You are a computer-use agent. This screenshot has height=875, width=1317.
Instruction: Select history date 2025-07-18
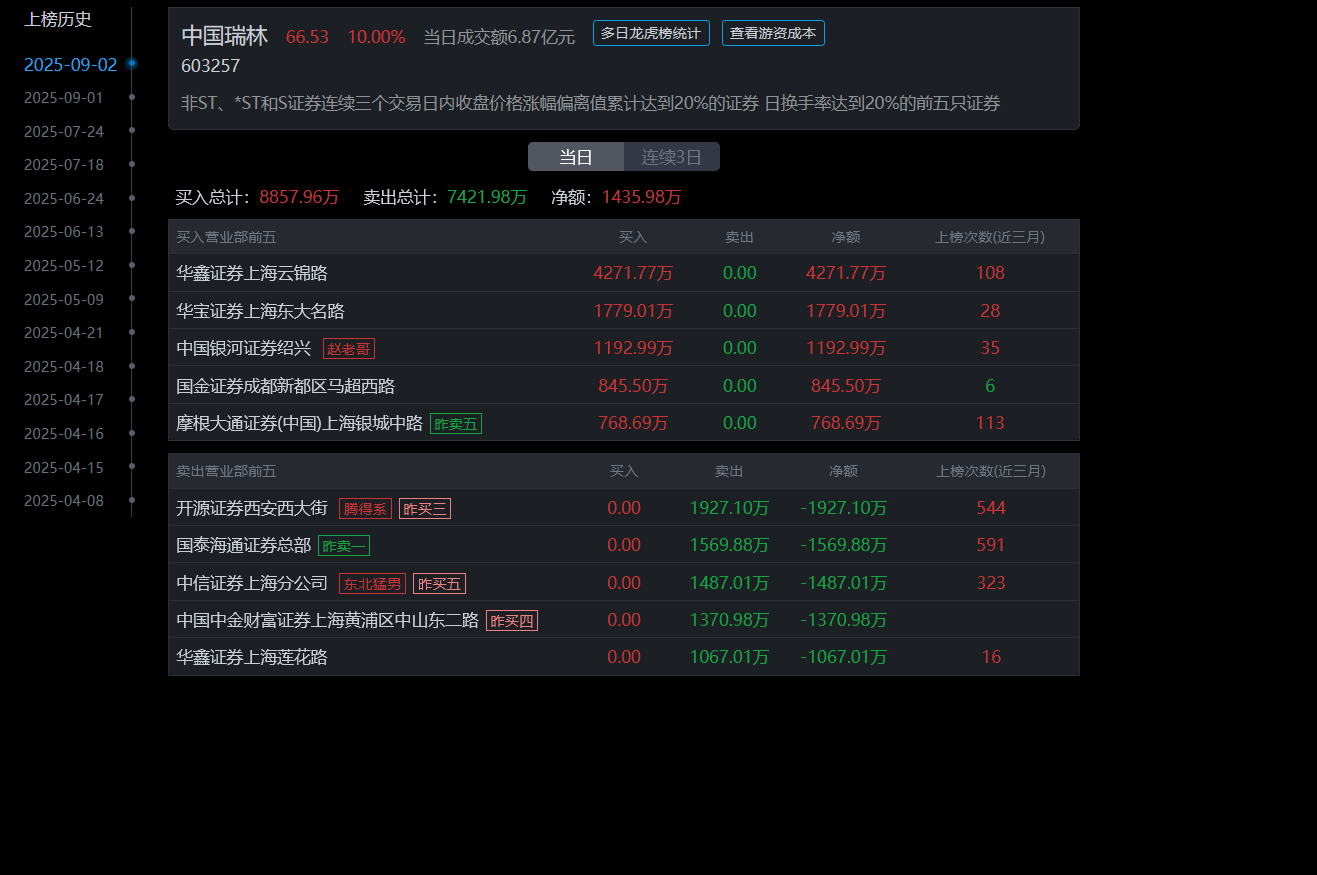(63, 165)
